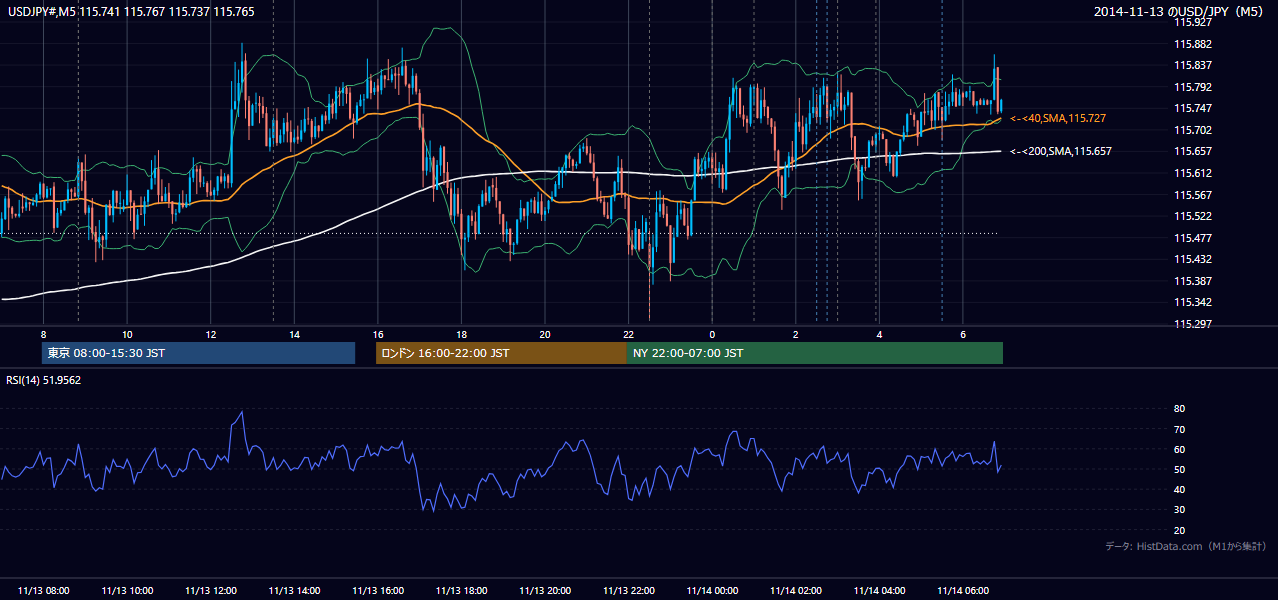
Task: Click the hour 12 tick under price chart
Action: [x=211, y=334]
